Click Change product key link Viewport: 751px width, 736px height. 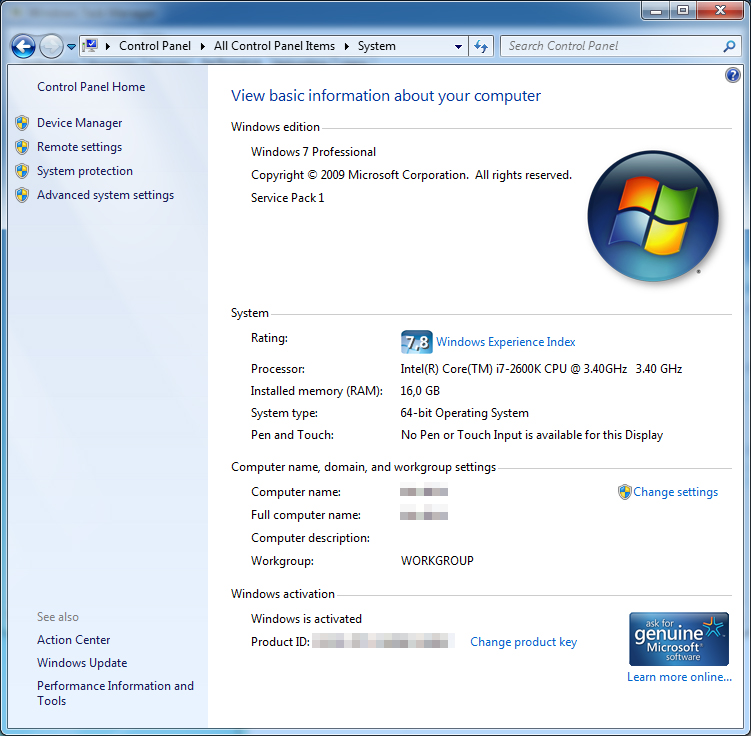(523, 642)
